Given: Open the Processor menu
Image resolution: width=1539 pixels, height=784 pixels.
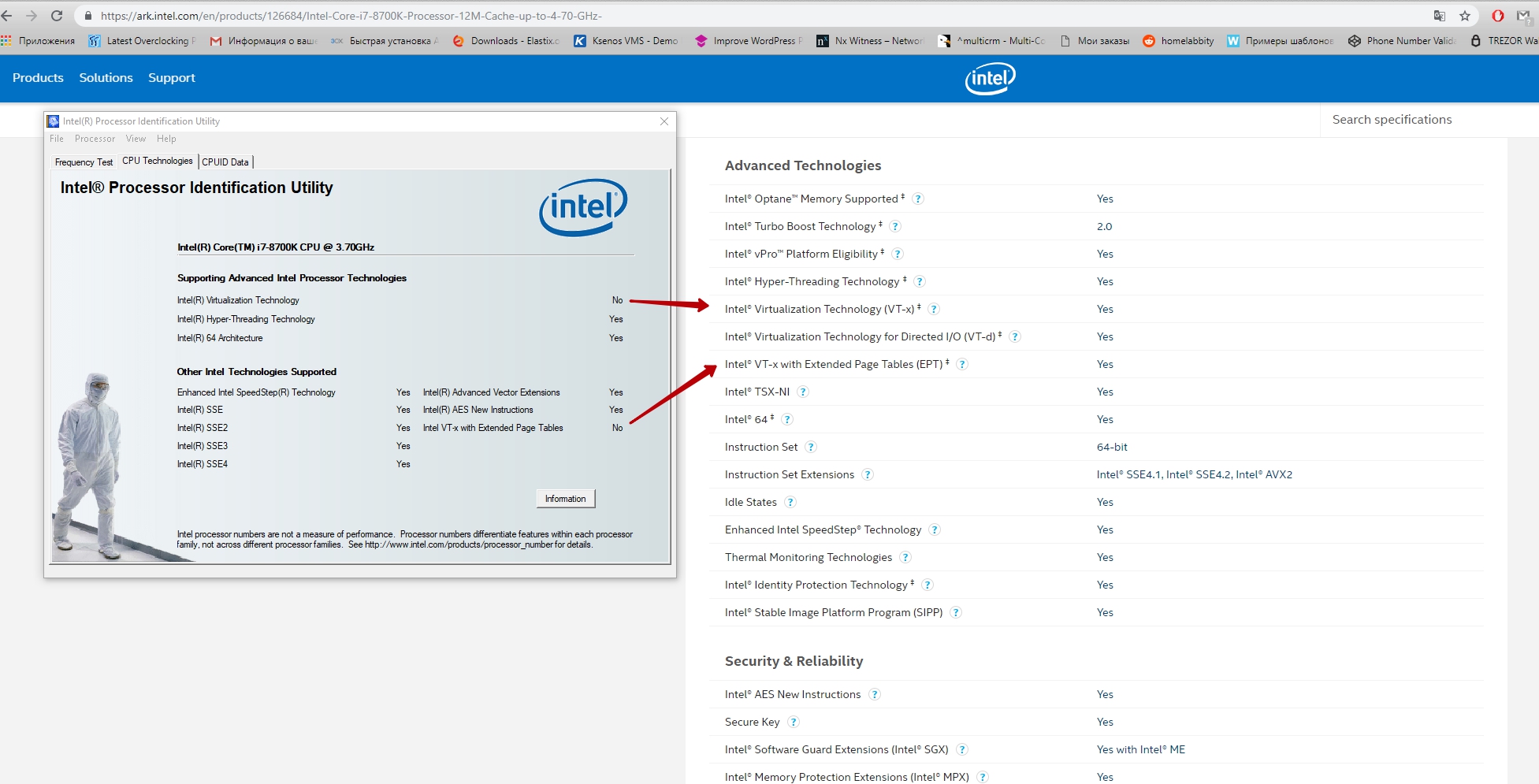Looking at the screenshot, I should (x=95, y=139).
